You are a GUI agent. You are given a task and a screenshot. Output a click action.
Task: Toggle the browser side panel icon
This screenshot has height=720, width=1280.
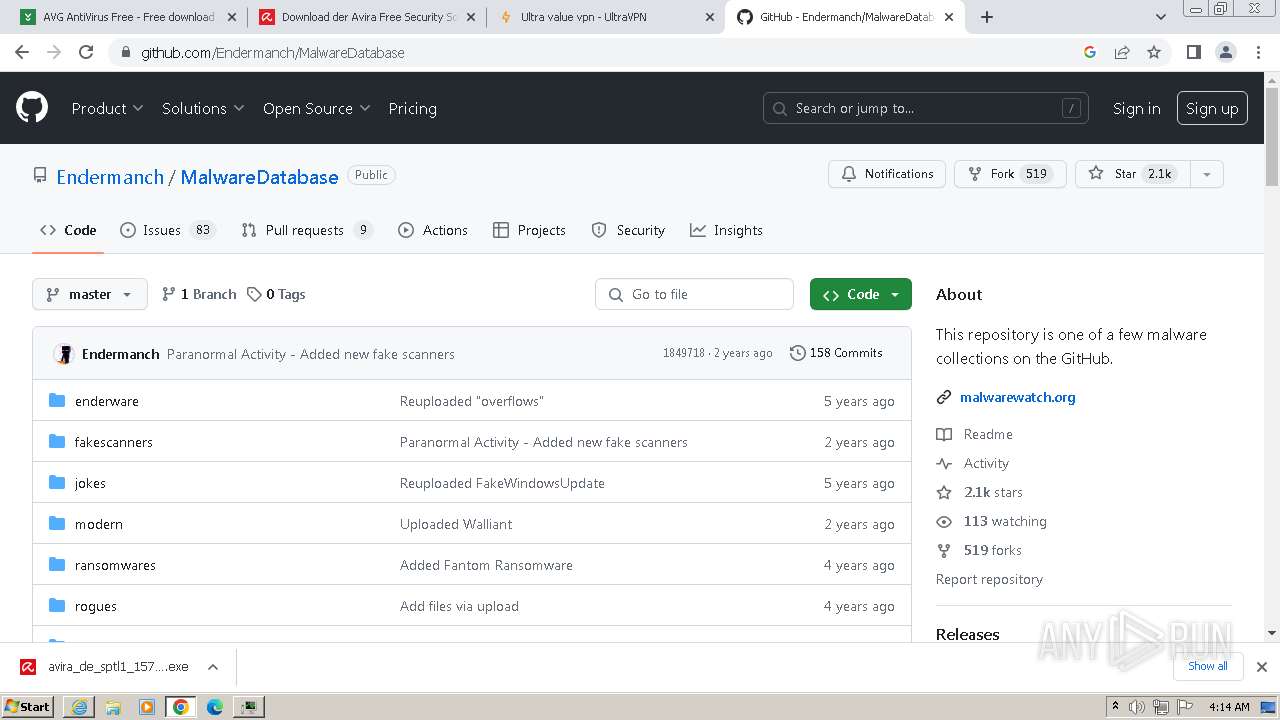[x=1193, y=52]
